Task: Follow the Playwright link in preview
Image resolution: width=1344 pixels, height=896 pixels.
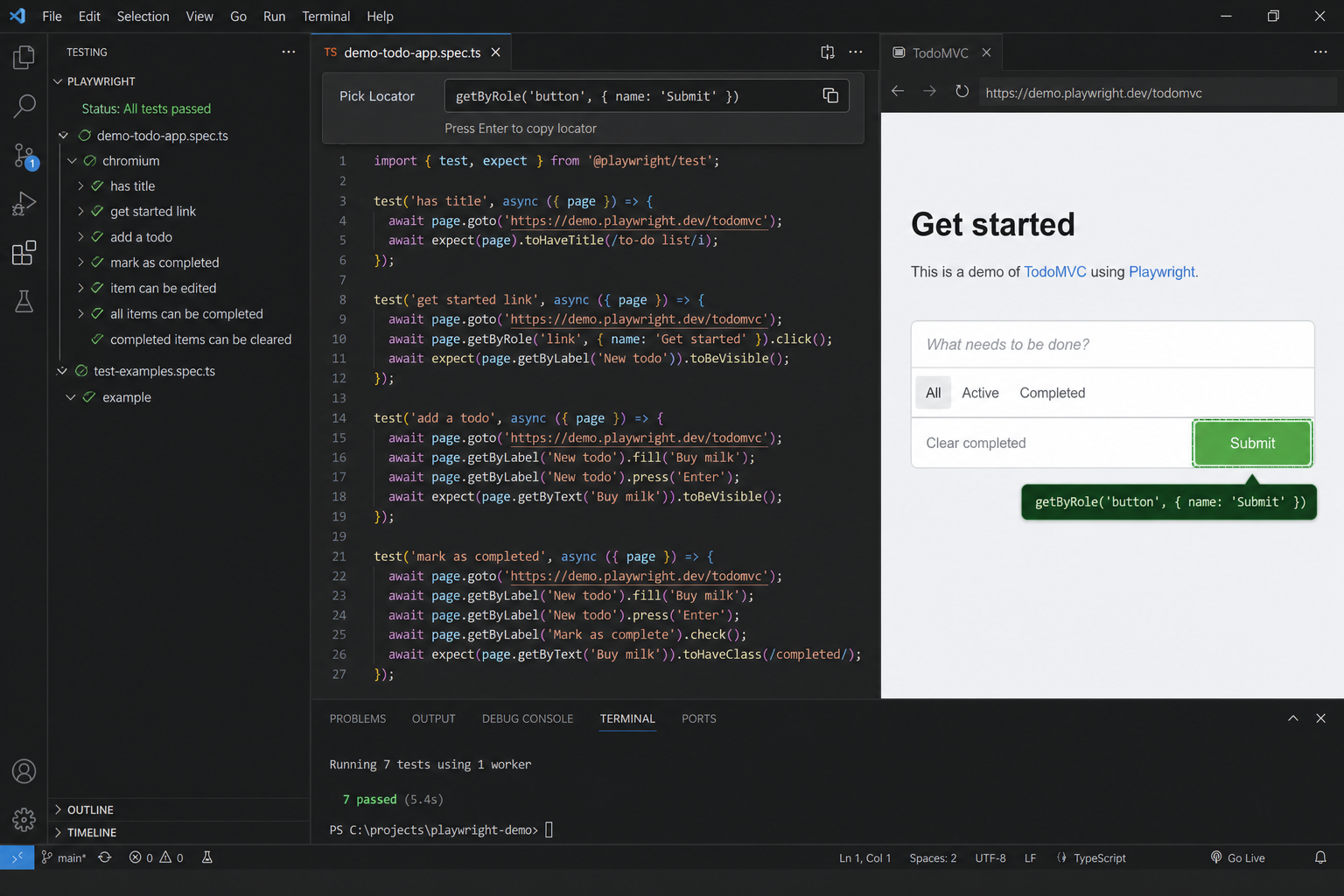Action: tap(1162, 272)
